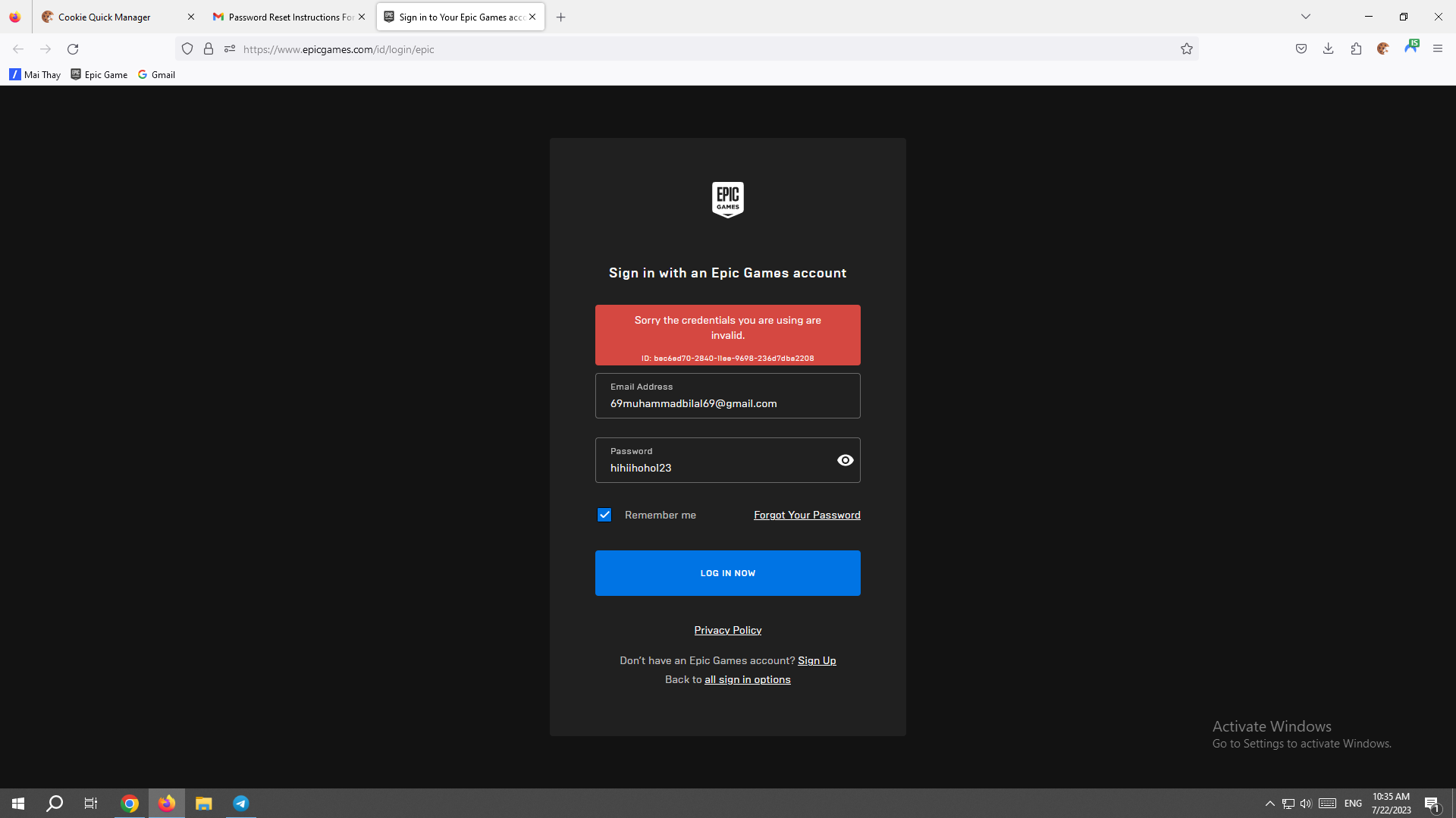Click the JS toggle extension icon
1456x818 pixels.
tap(1410, 48)
